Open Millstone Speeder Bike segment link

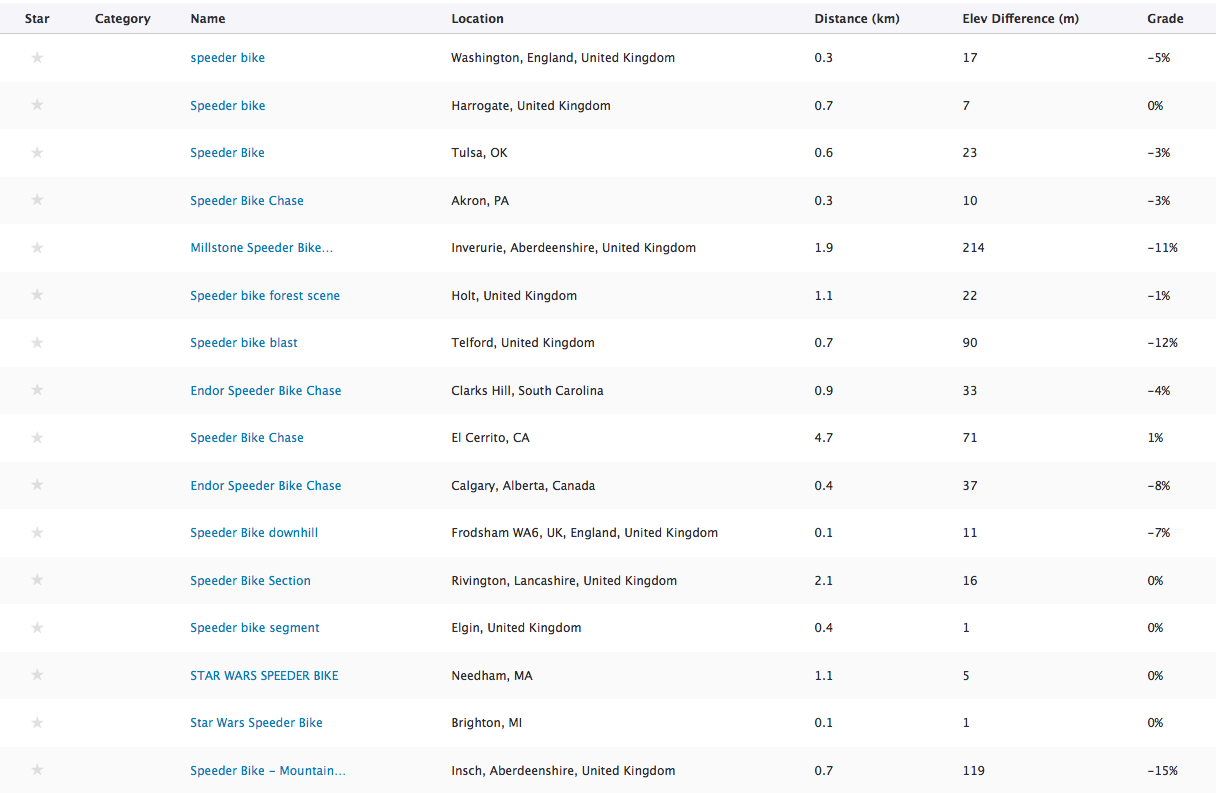point(261,248)
